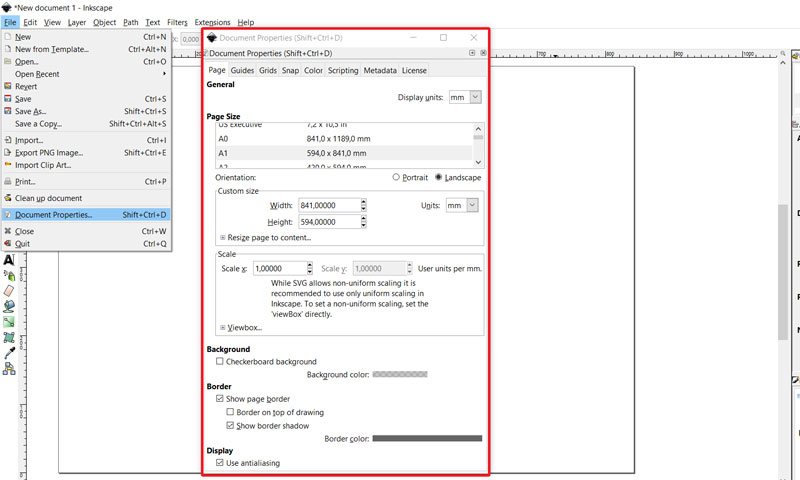Click Document Properties... in File menu
Viewport: 800px width, 480px height.
pos(86,215)
